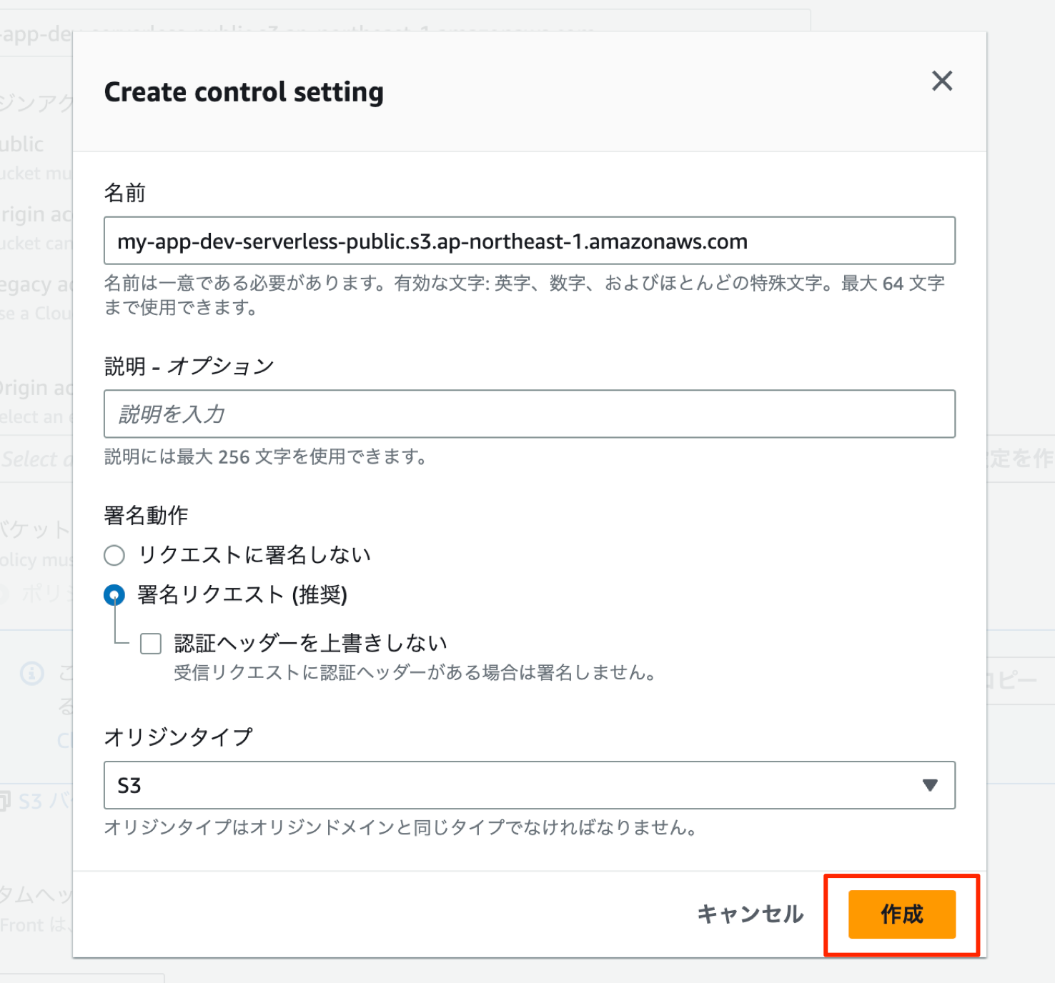Click the 説明を入力 description field
The height and width of the screenshot is (983, 1055).
(x=530, y=414)
